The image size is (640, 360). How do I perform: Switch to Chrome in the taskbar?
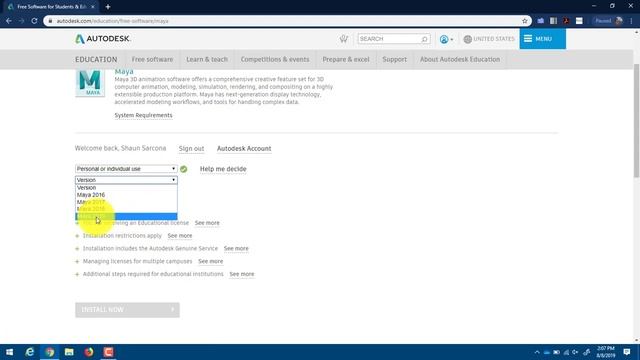pos(49,352)
